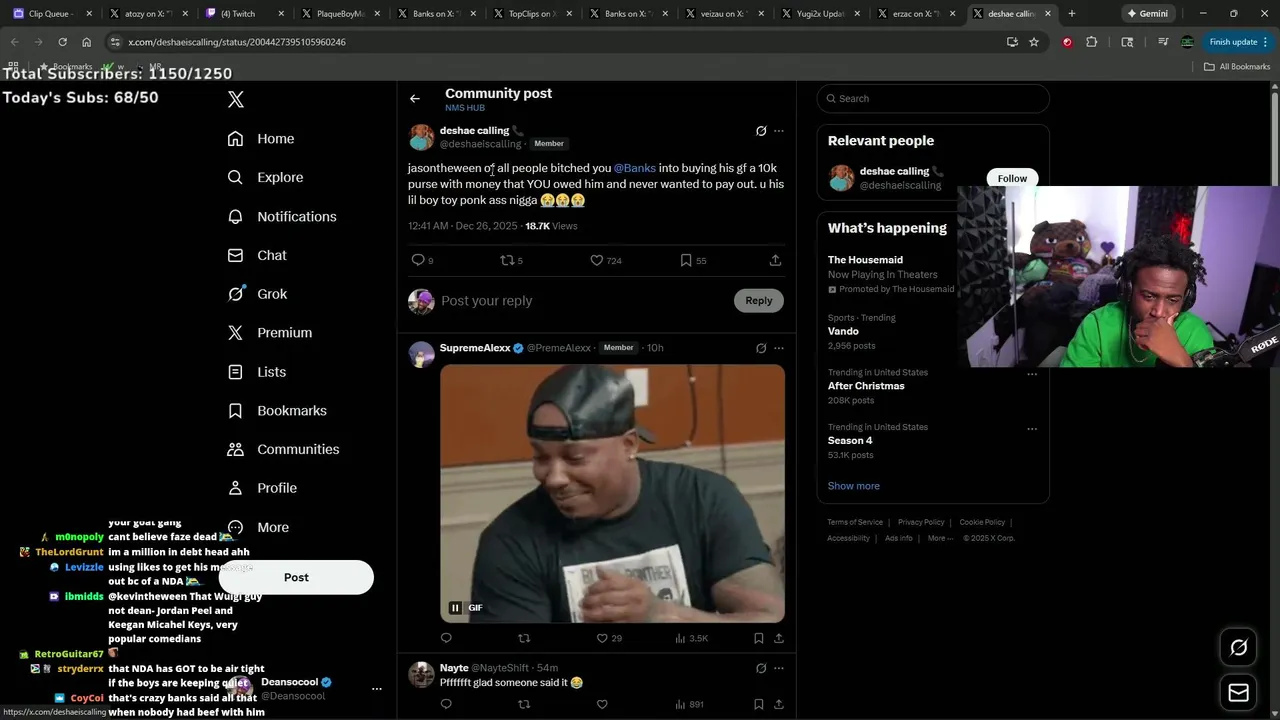Open Terms of Service link
The image size is (1280, 720).
(855, 522)
